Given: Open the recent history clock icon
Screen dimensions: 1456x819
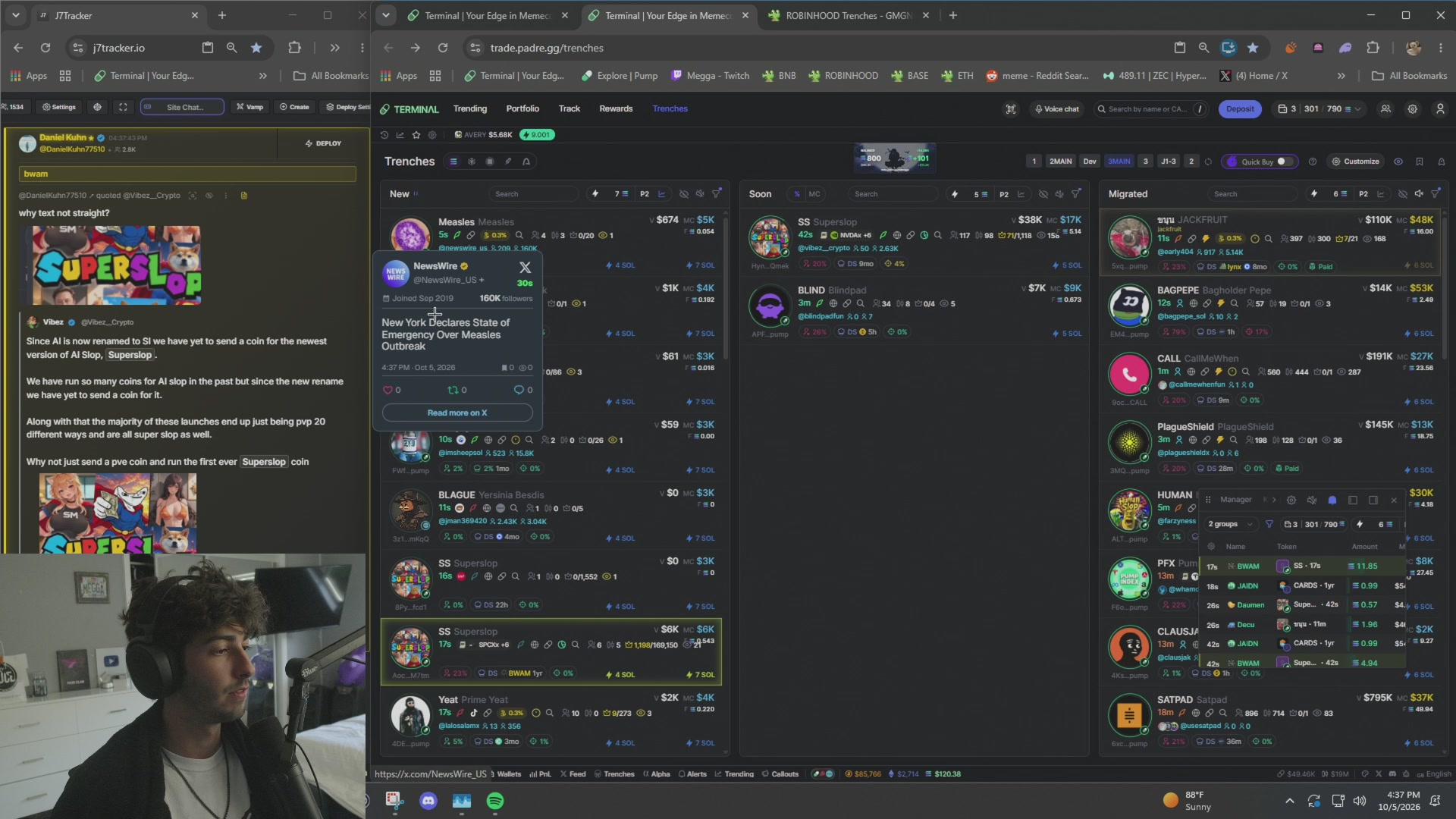Looking at the screenshot, I should click(x=384, y=135).
